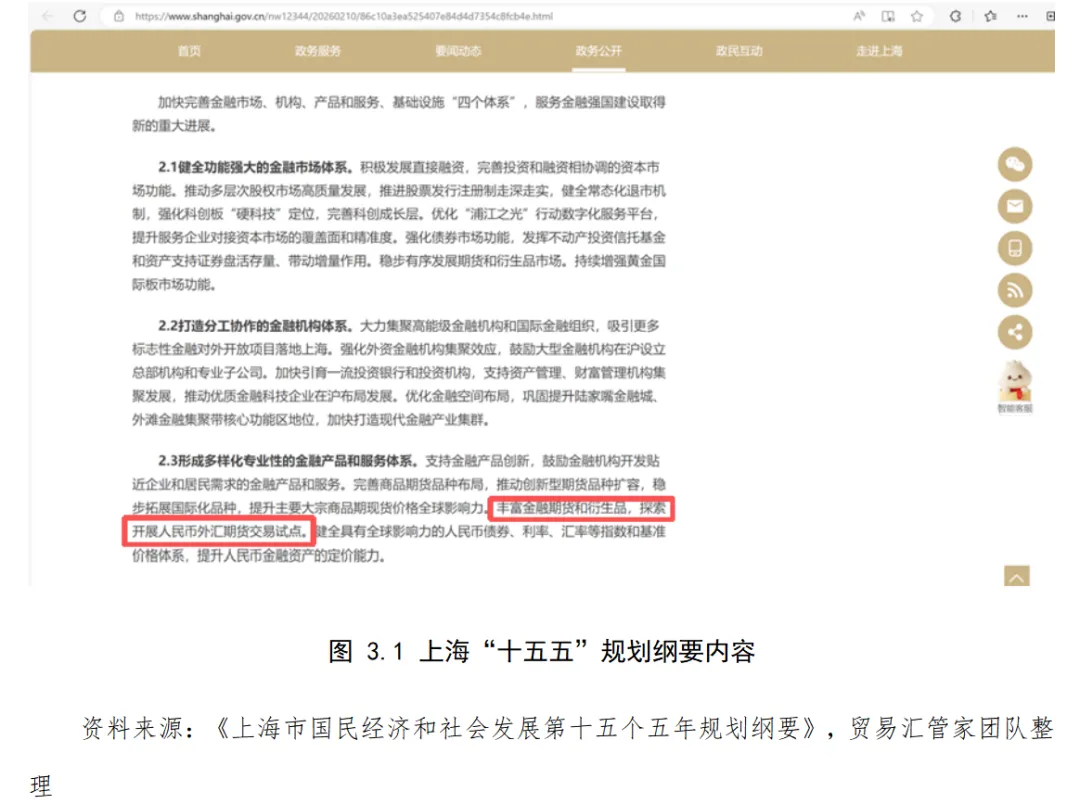Image resolution: width=1080 pixels, height=804 pixels.
Task: Select 首页 in the navigation bar
Action: [x=190, y=52]
